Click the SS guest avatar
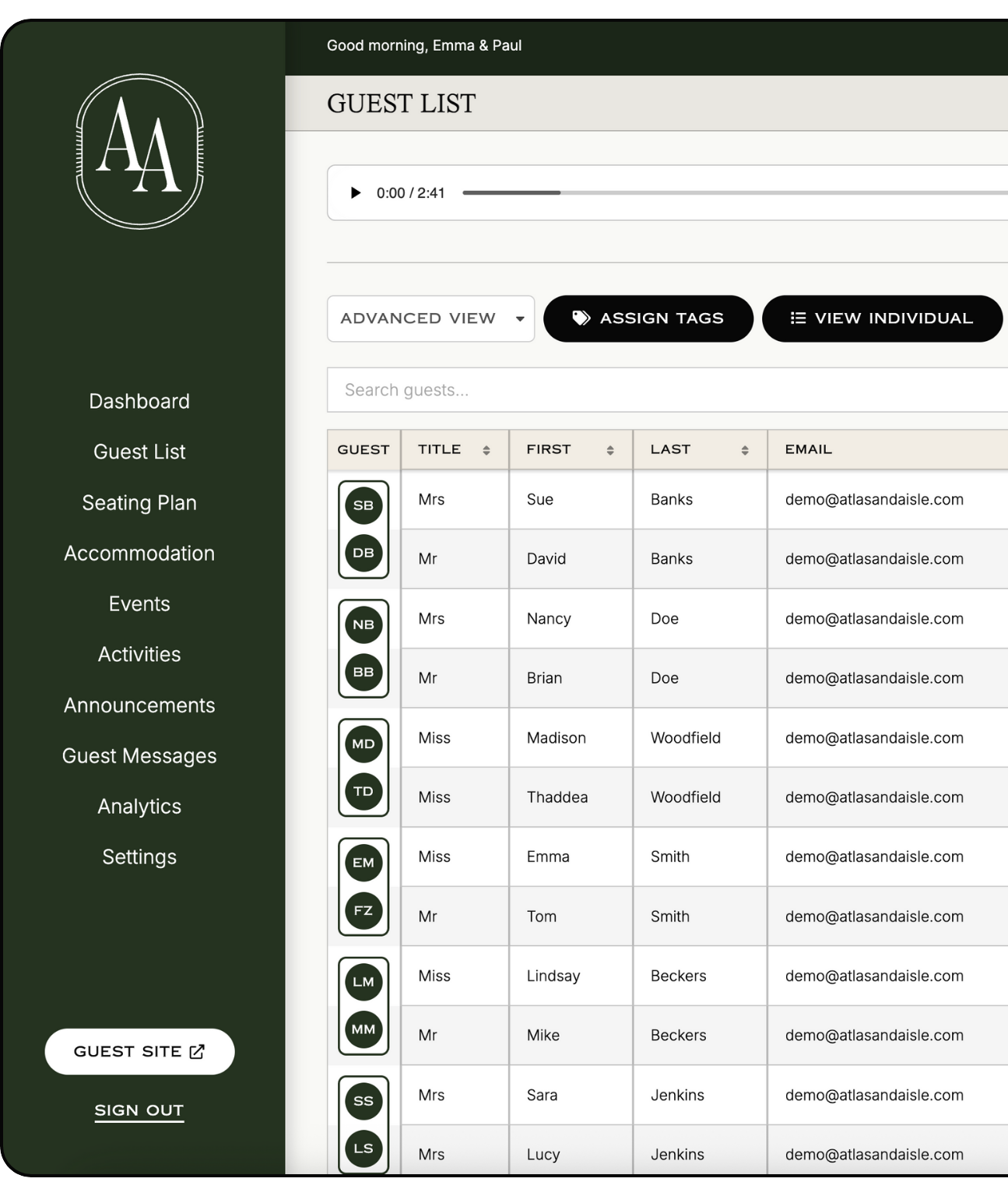The width and height of the screenshot is (1008, 1196). (364, 1101)
